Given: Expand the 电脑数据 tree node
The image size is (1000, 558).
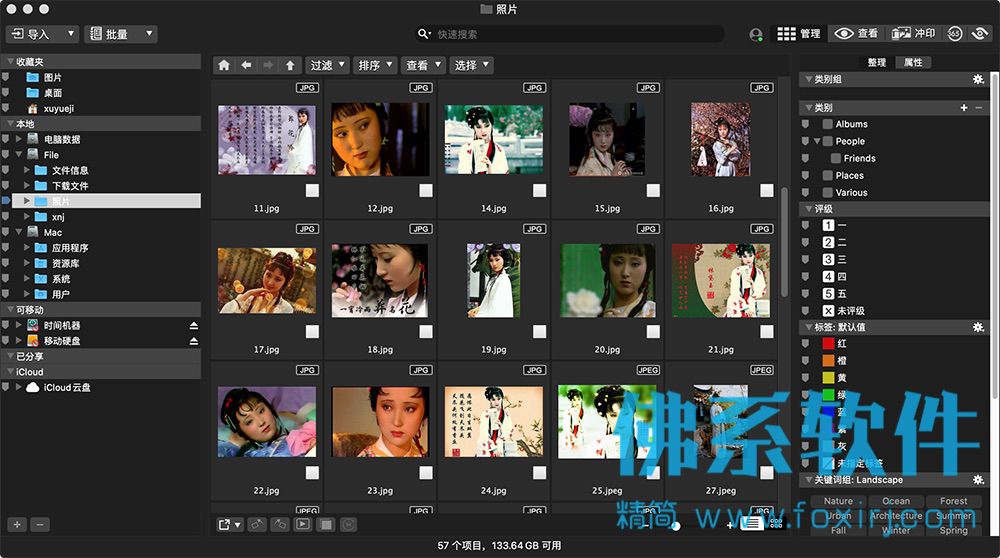Looking at the screenshot, I should [19, 139].
